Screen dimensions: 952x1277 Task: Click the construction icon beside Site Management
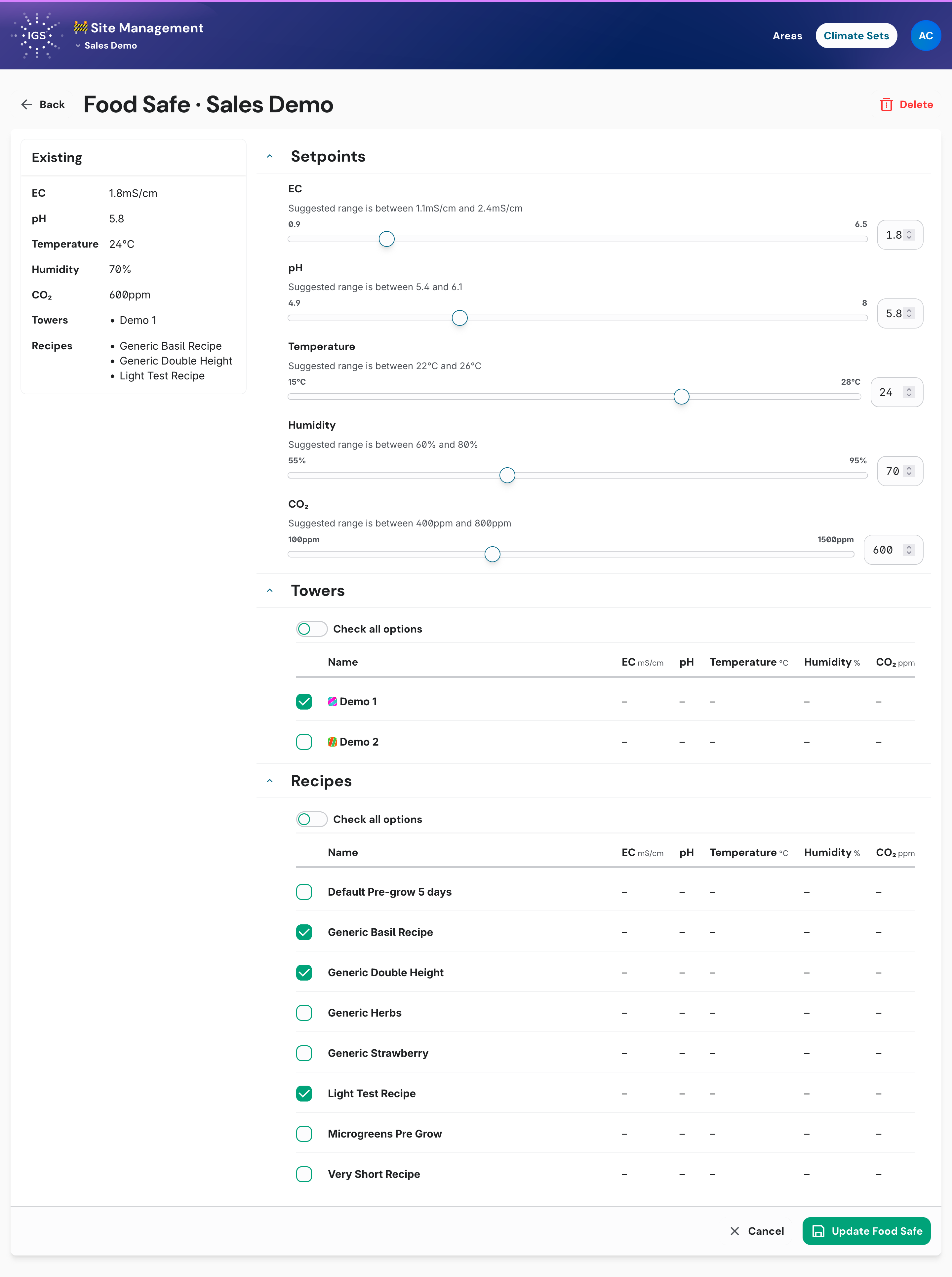(x=81, y=27)
